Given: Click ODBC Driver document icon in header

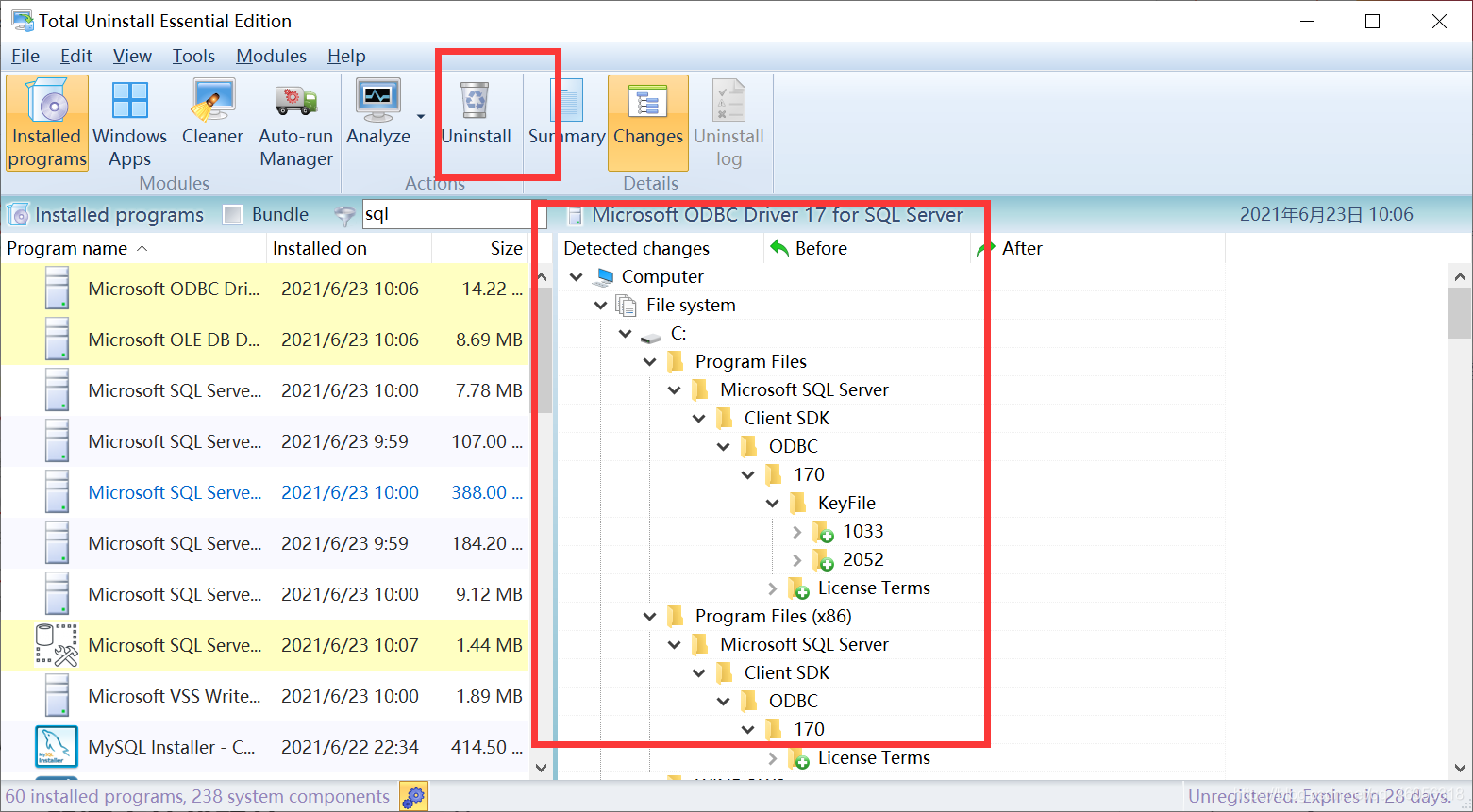Looking at the screenshot, I should click(575, 215).
